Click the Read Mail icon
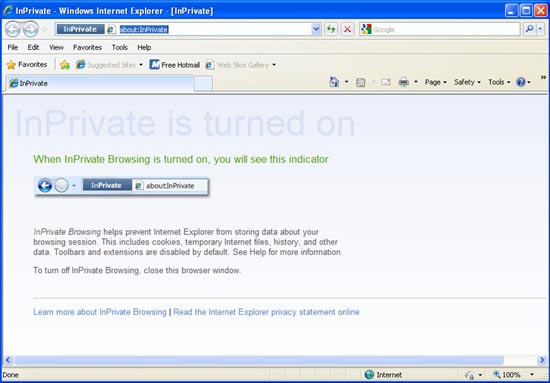550x383 pixels. 386,82
